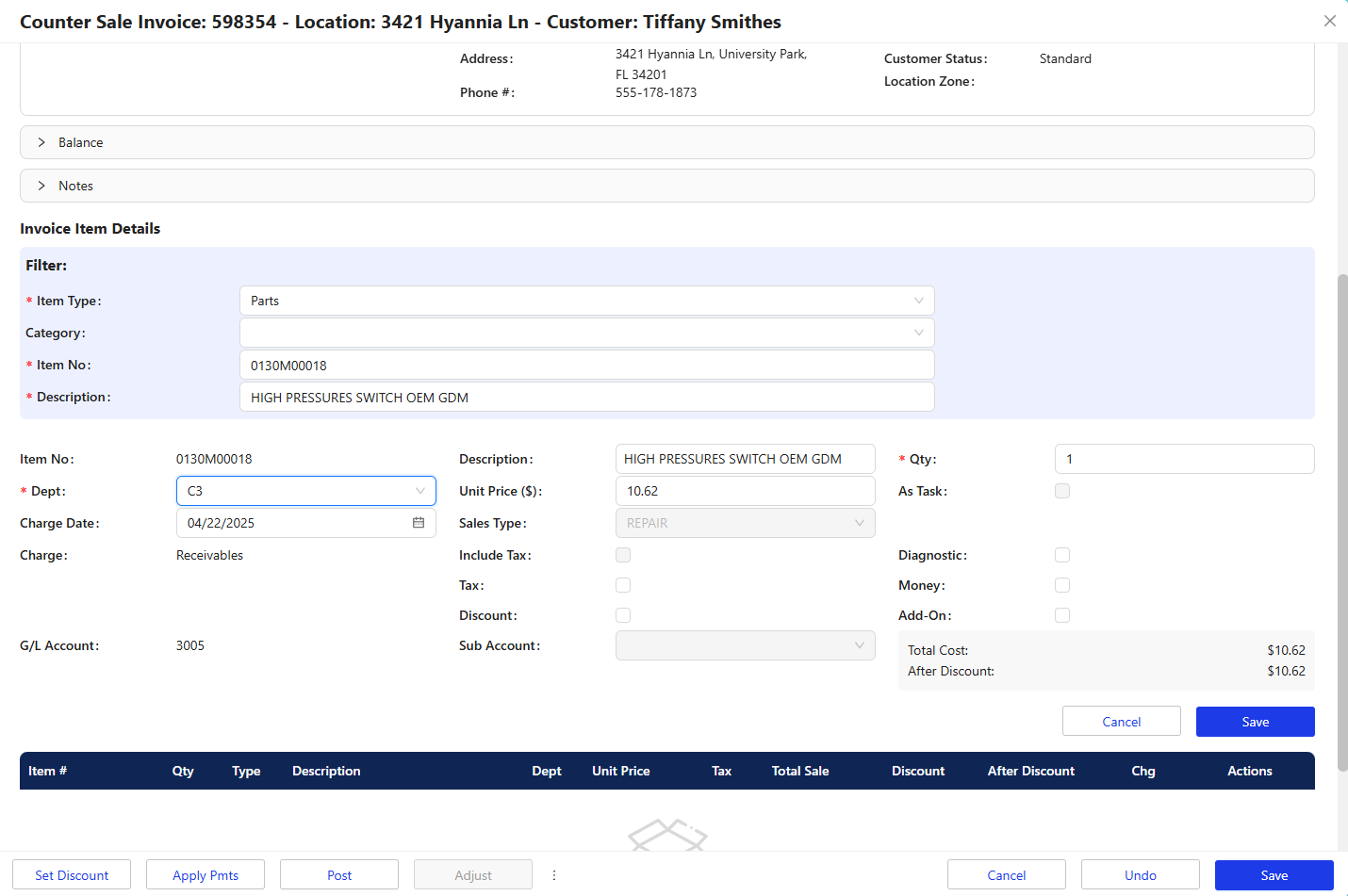Click the Charge Date field 04/22/2025

tap(306, 523)
